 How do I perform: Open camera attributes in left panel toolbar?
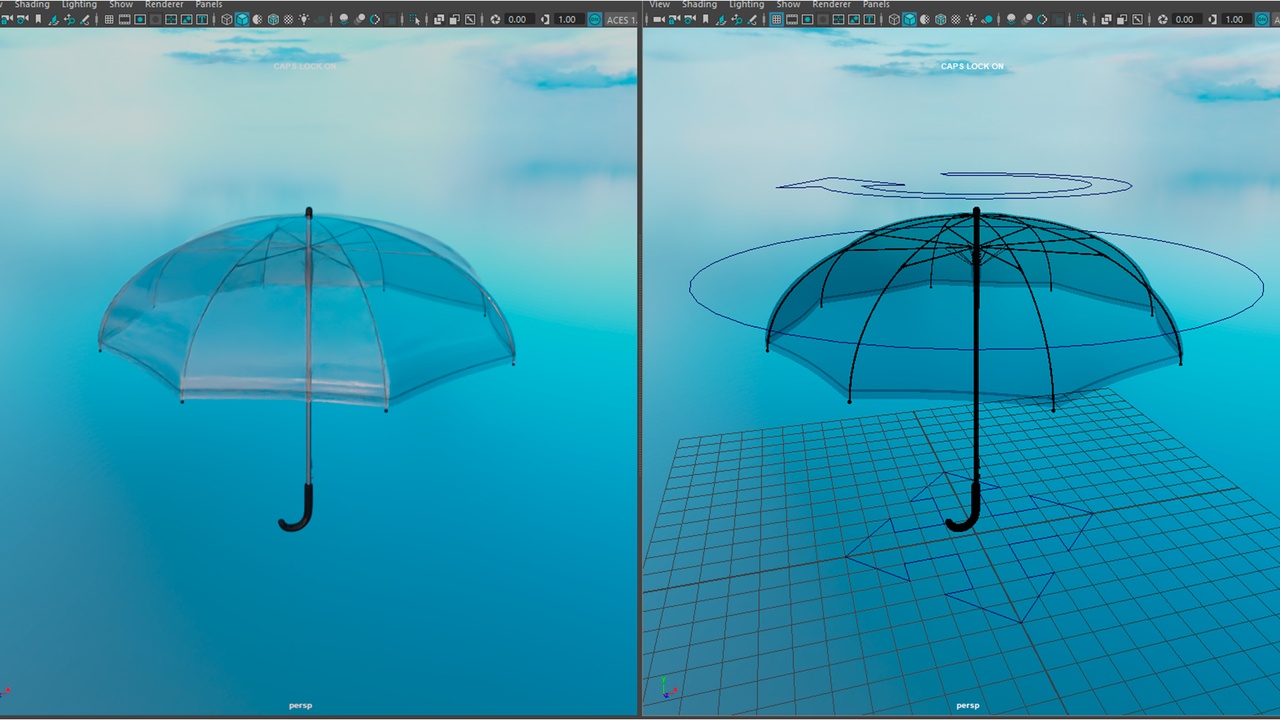pyautogui.click(x=22, y=19)
